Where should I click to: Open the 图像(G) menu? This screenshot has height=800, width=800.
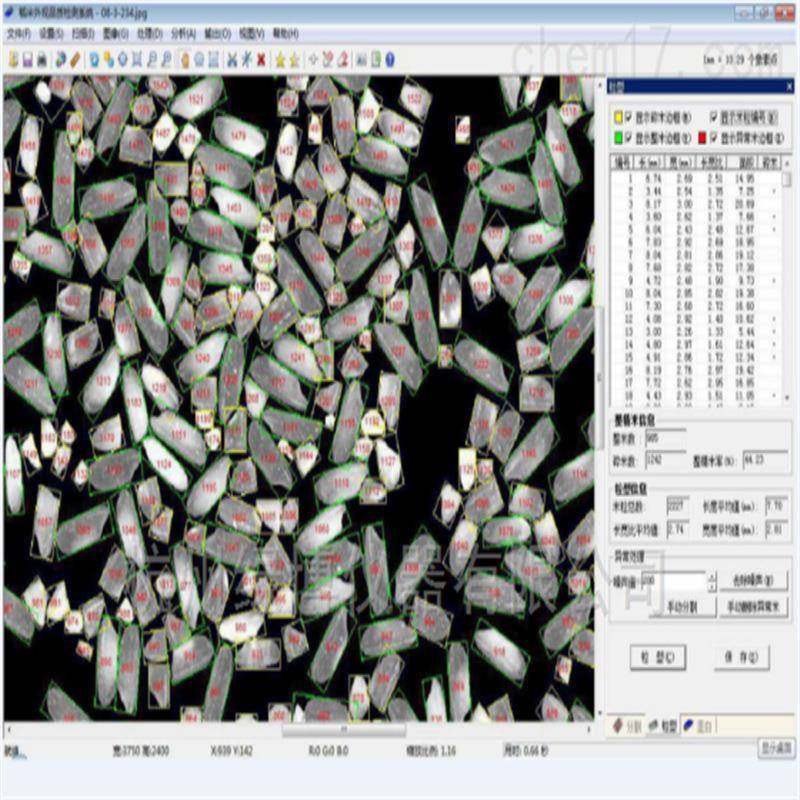116,34
